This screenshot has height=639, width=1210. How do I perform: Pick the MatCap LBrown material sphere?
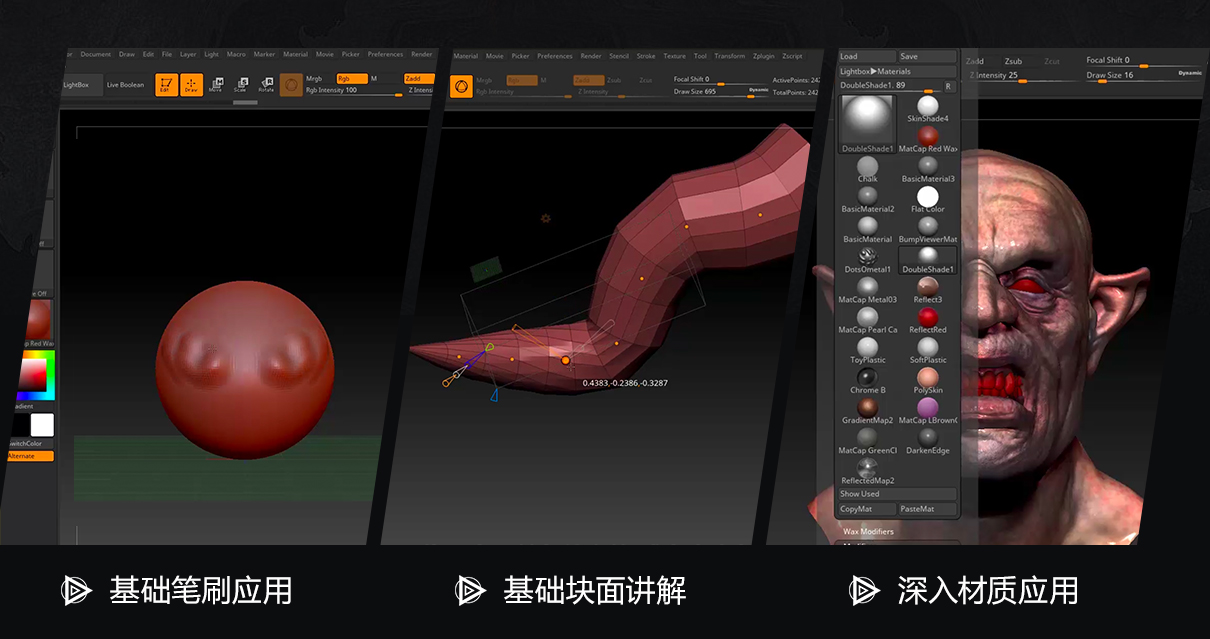[928, 407]
